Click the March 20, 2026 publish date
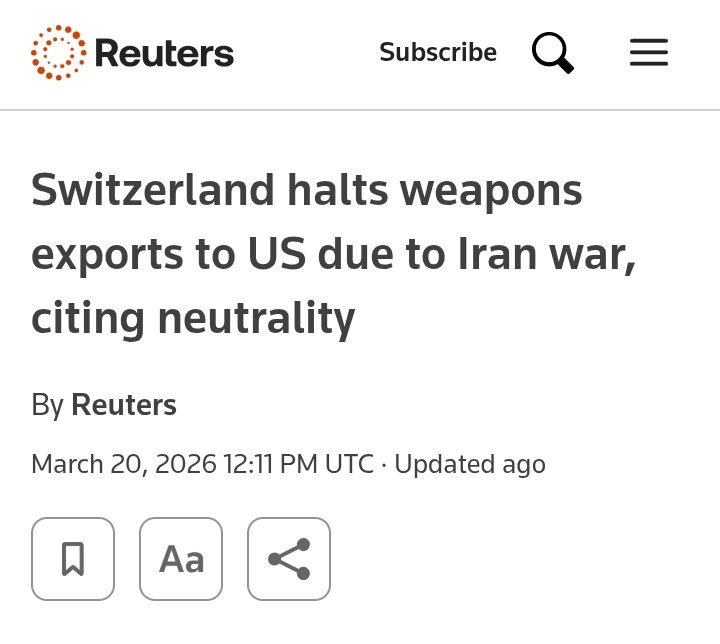720x644 pixels. coord(124,464)
